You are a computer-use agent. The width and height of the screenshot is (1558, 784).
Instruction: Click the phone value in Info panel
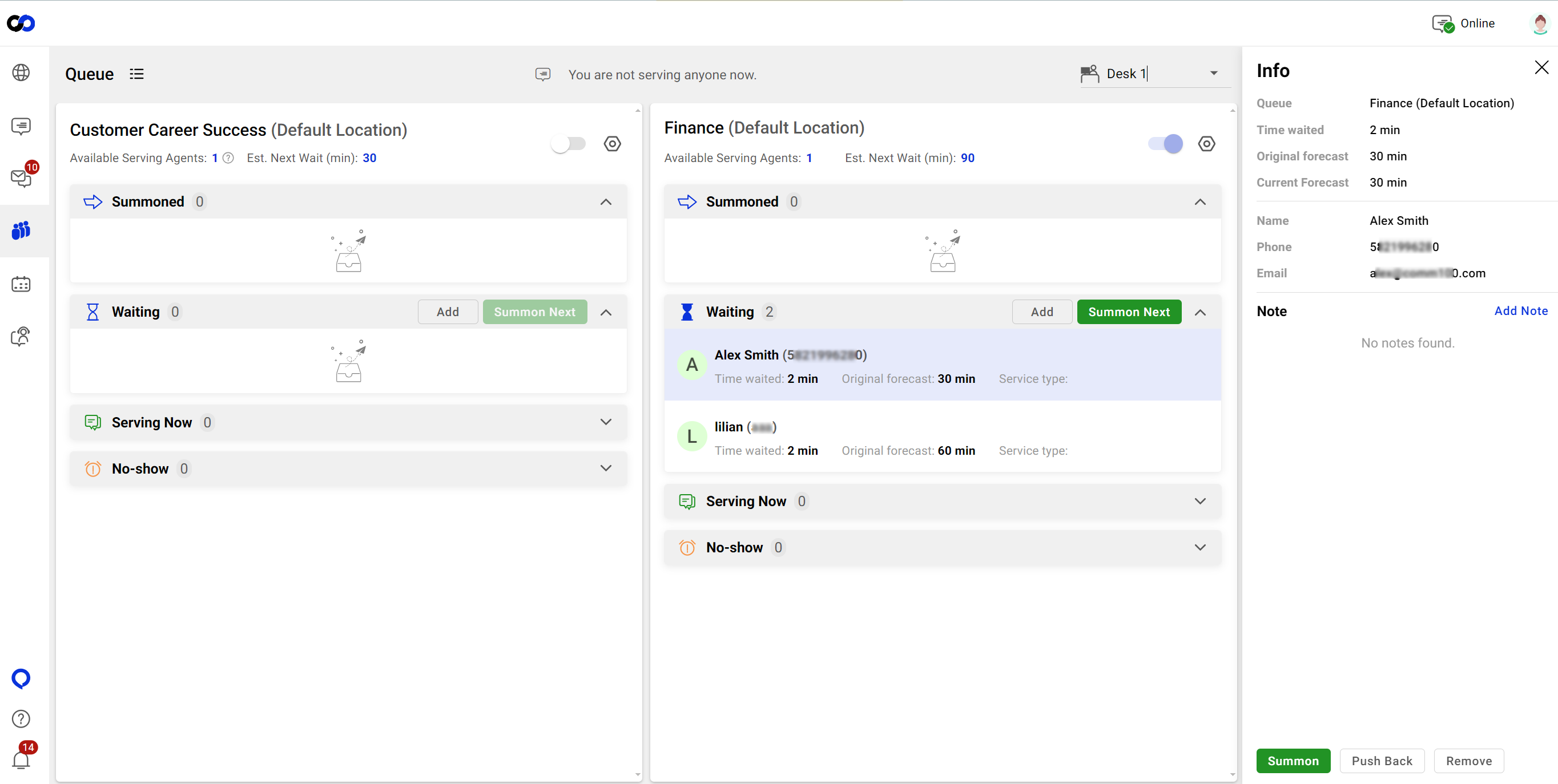click(1404, 247)
